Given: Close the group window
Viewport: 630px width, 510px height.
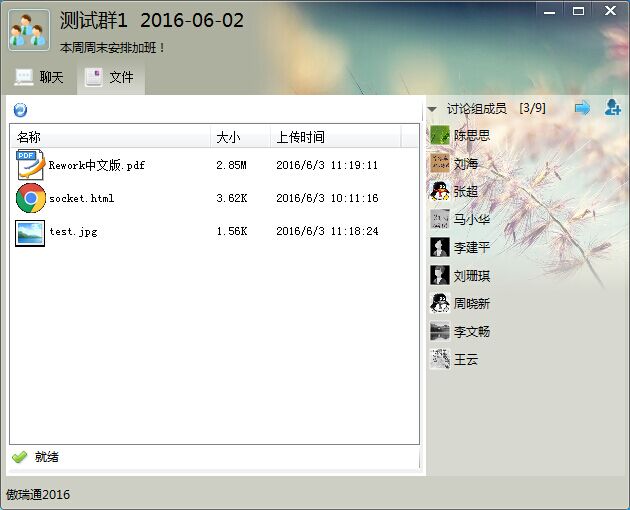Looking at the screenshot, I should coord(611,11).
